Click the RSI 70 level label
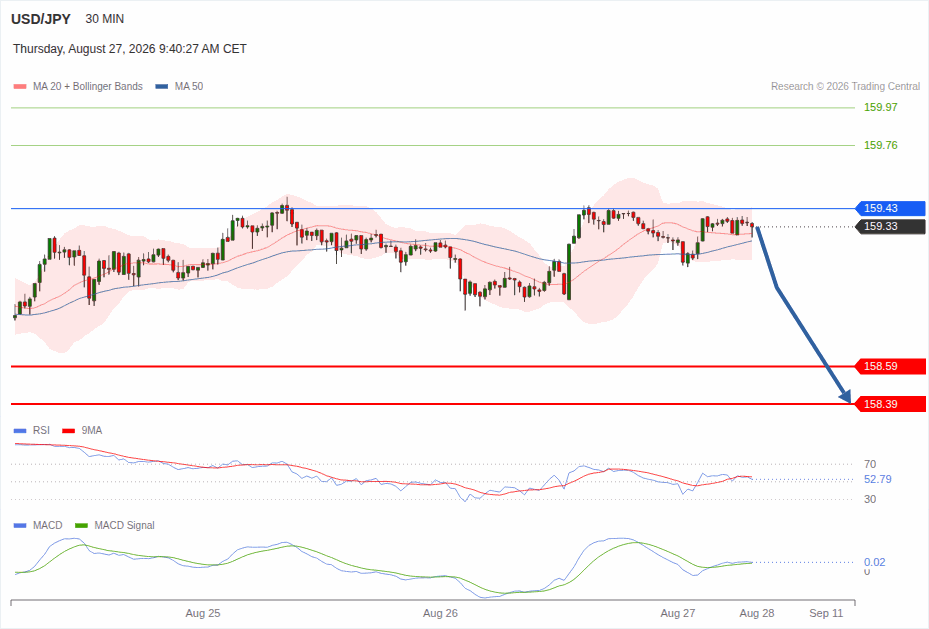The height and width of the screenshot is (629, 929). click(870, 464)
